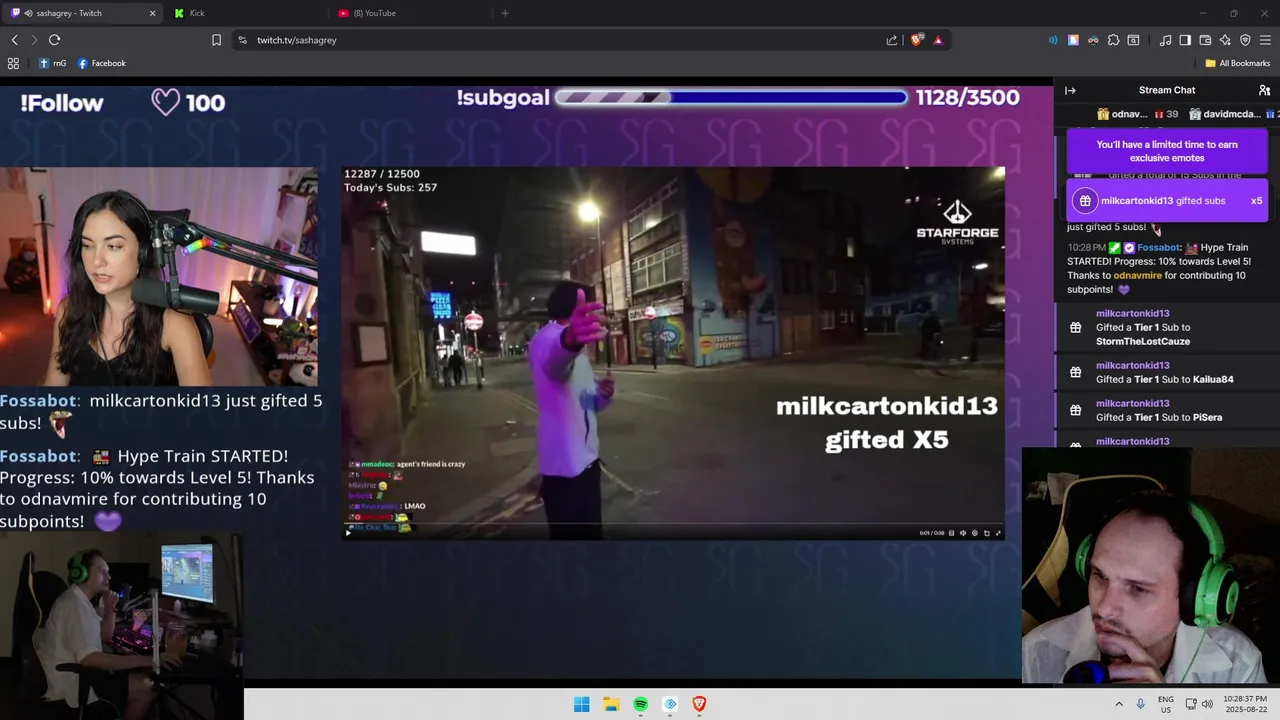This screenshot has height=720, width=1280.
Task: Switch to the YouTube tab
Action: pos(410,13)
